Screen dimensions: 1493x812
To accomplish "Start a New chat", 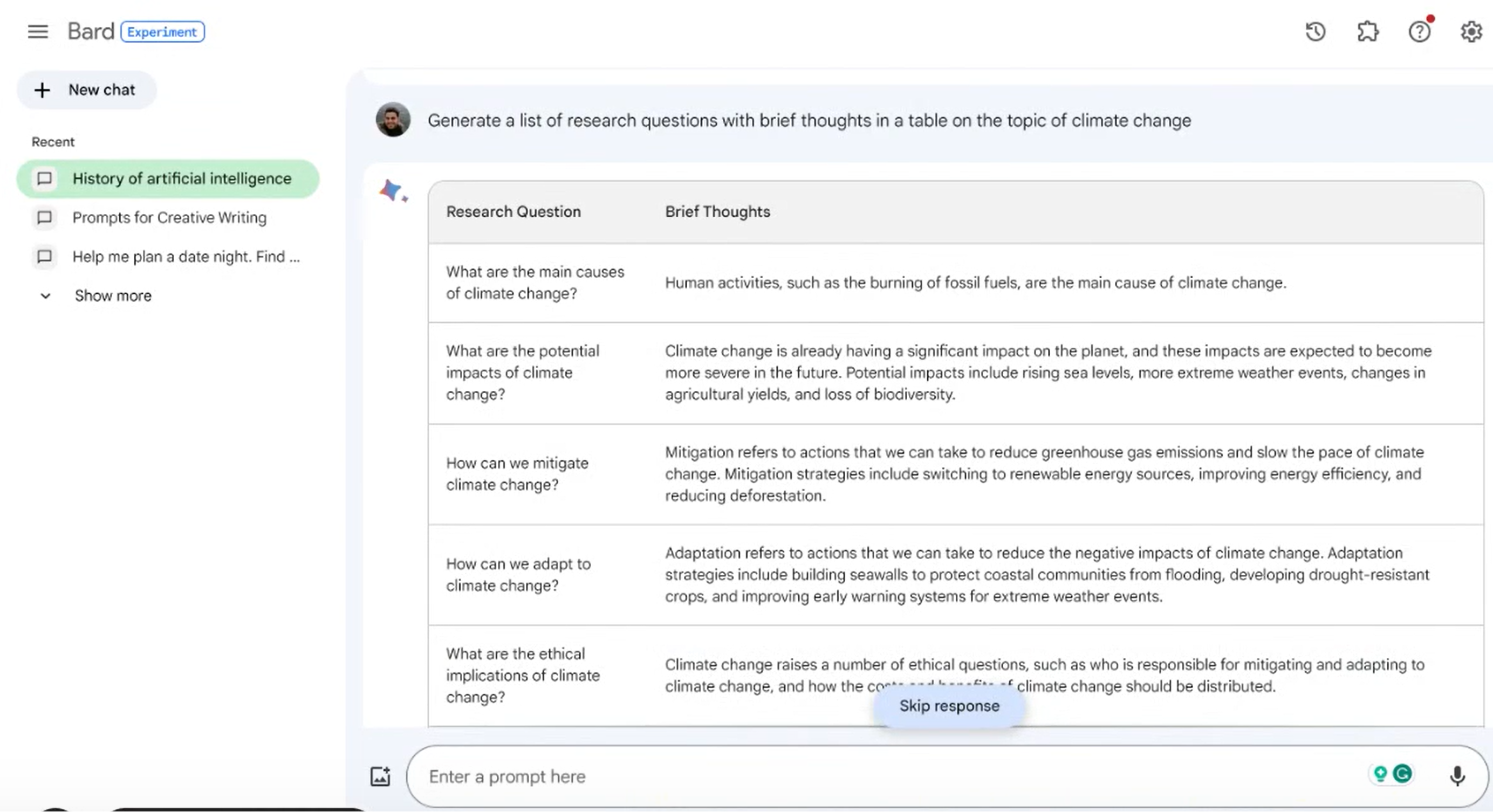I will coord(87,90).
